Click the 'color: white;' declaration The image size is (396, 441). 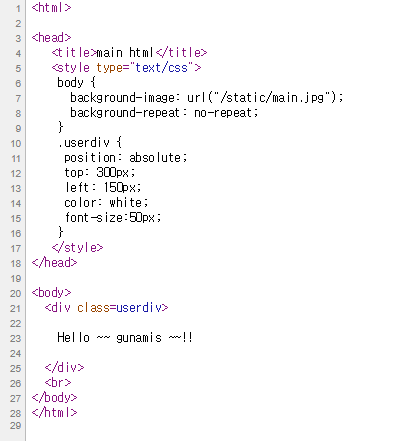click(106, 202)
